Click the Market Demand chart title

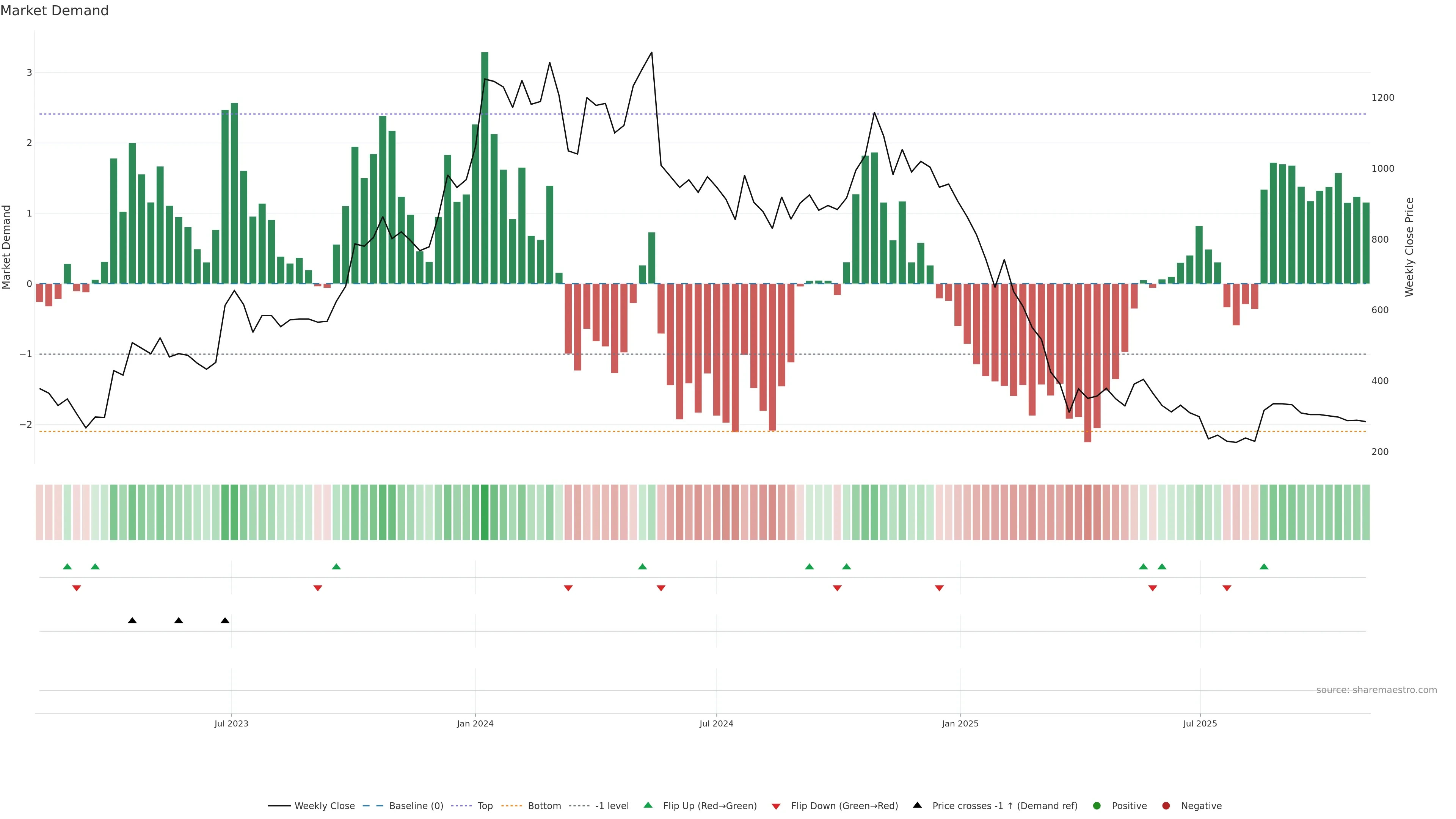54,11
